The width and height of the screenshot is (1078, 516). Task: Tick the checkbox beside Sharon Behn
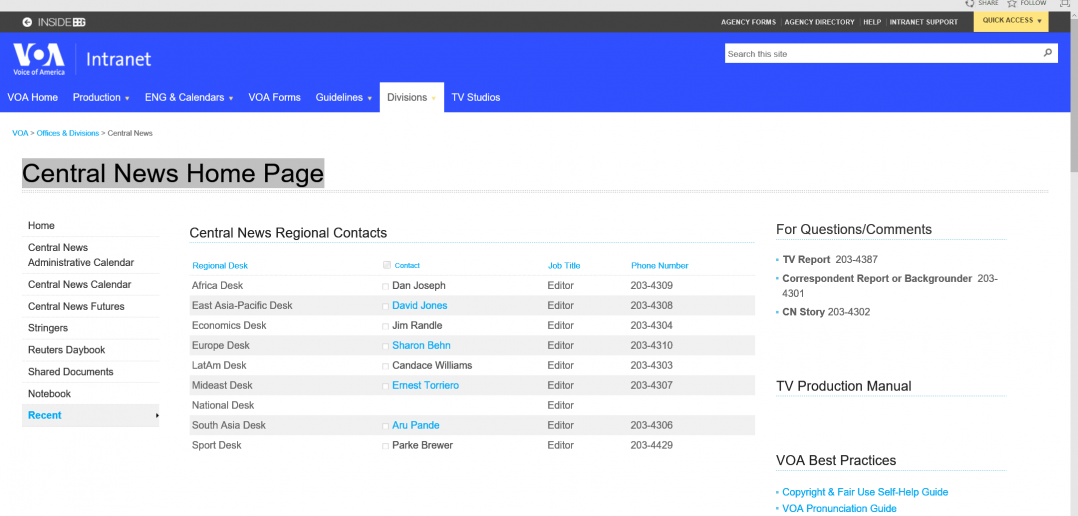click(386, 346)
